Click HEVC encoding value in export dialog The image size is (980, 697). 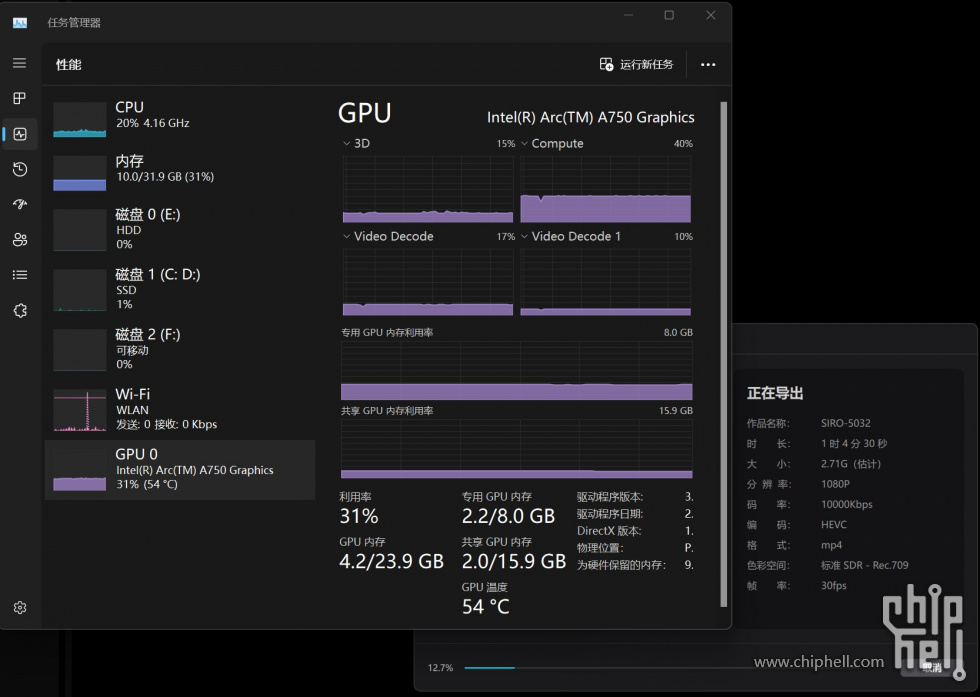[x=834, y=524]
